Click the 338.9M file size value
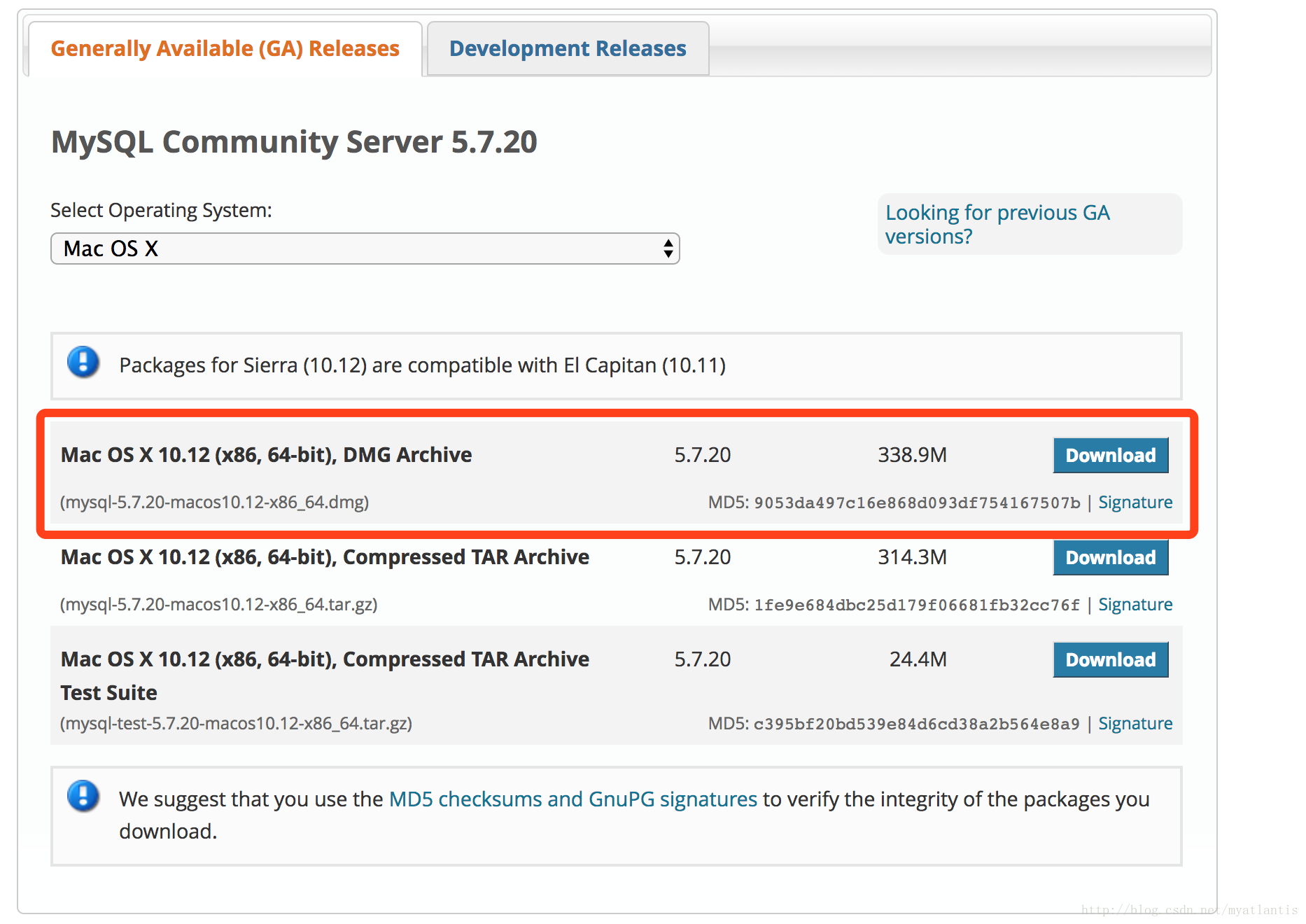1306x924 pixels. tap(912, 455)
